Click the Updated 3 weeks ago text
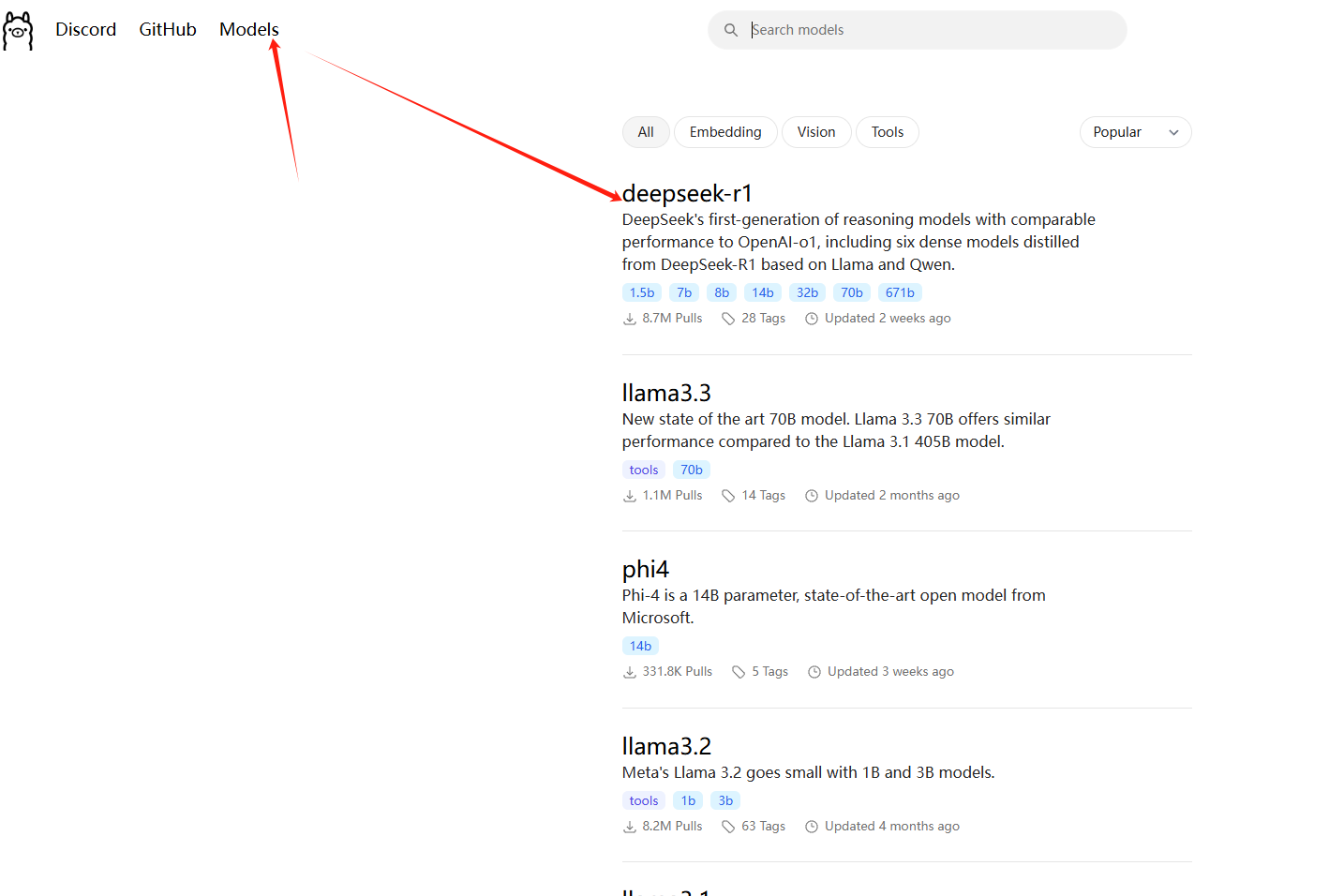This screenshot has width=1344, height=896. click(890, 672)
